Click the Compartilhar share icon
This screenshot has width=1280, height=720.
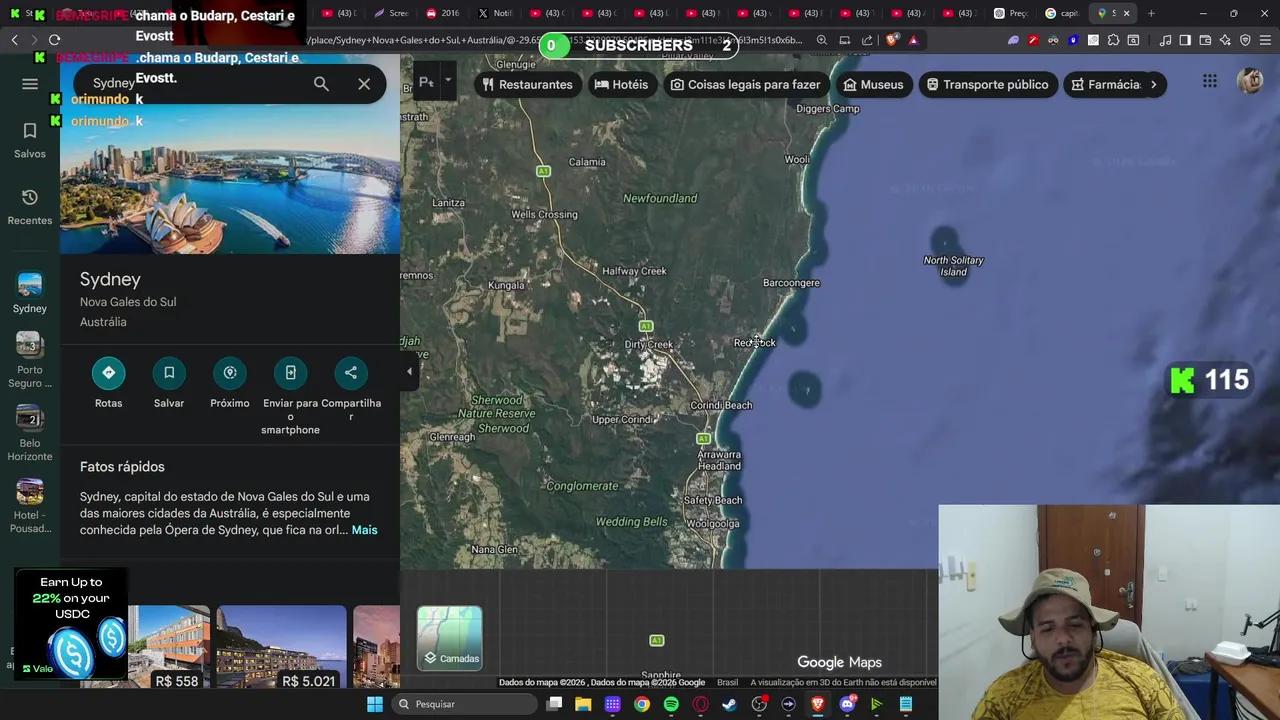[351, 373]
